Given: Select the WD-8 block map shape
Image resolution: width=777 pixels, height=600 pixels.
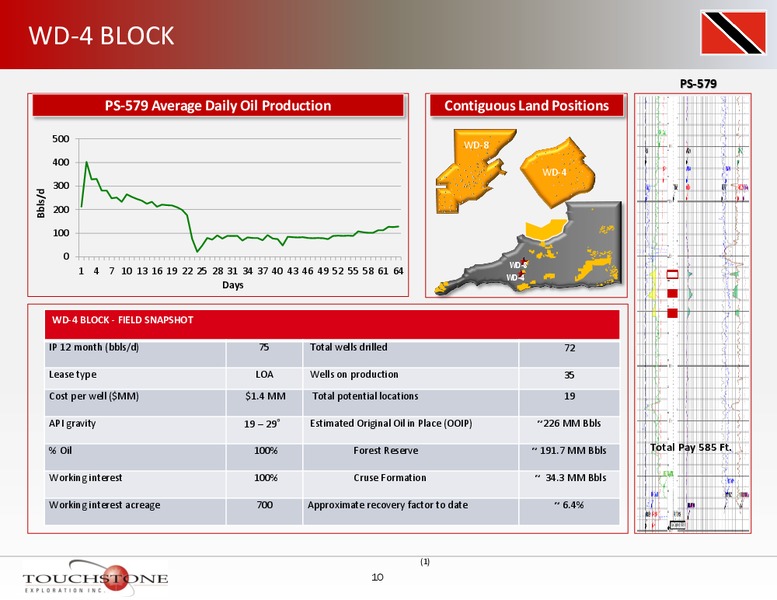Looking at the screenshot, I should [473, 171].
